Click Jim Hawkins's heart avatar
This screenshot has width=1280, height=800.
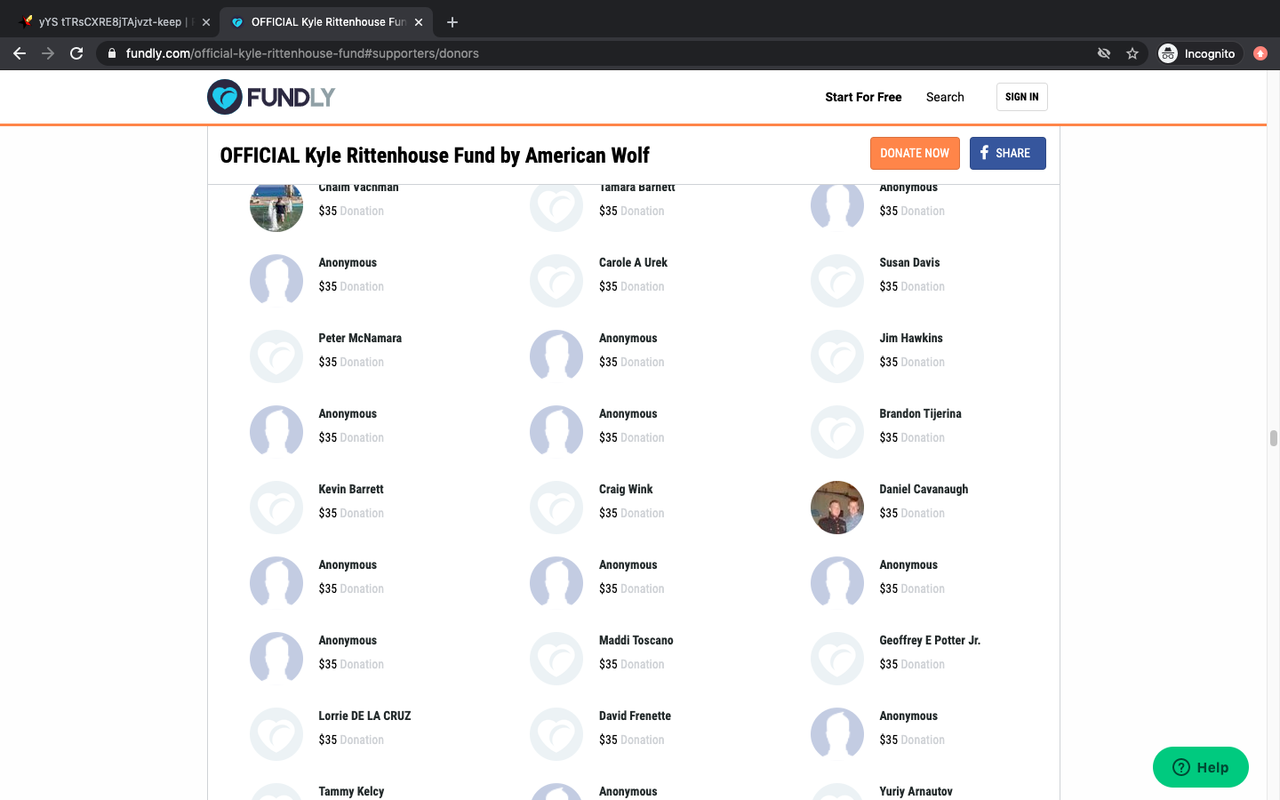[837, 356]
